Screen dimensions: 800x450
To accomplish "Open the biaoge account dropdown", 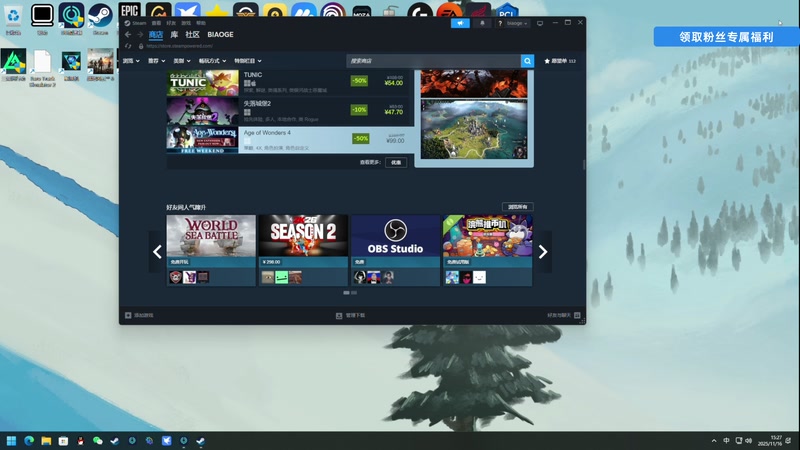I will coord(517,23).
